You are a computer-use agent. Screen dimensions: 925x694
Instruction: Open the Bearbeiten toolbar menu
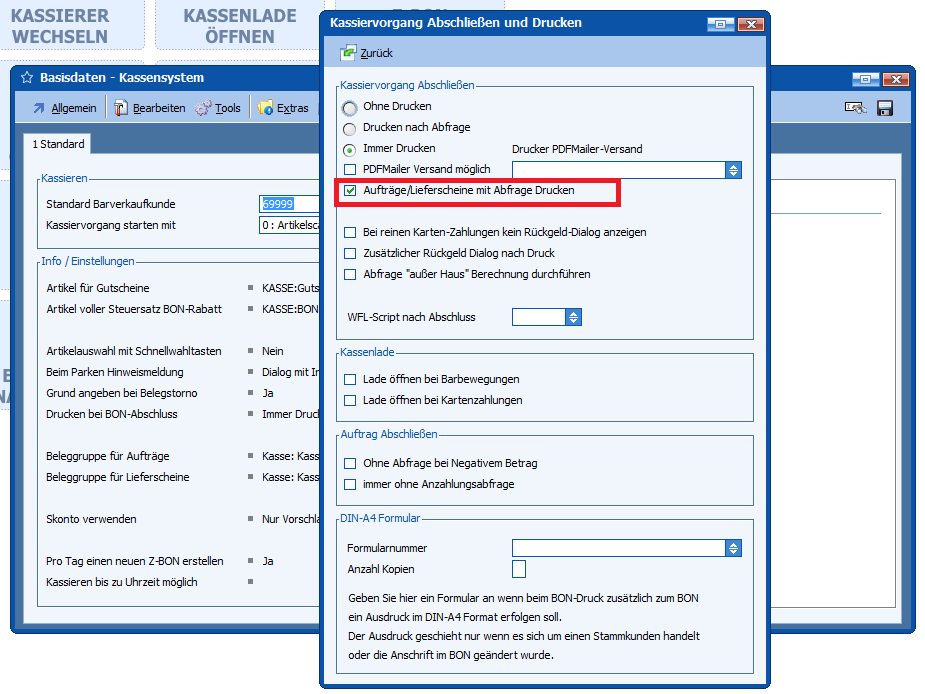point(150,108)
